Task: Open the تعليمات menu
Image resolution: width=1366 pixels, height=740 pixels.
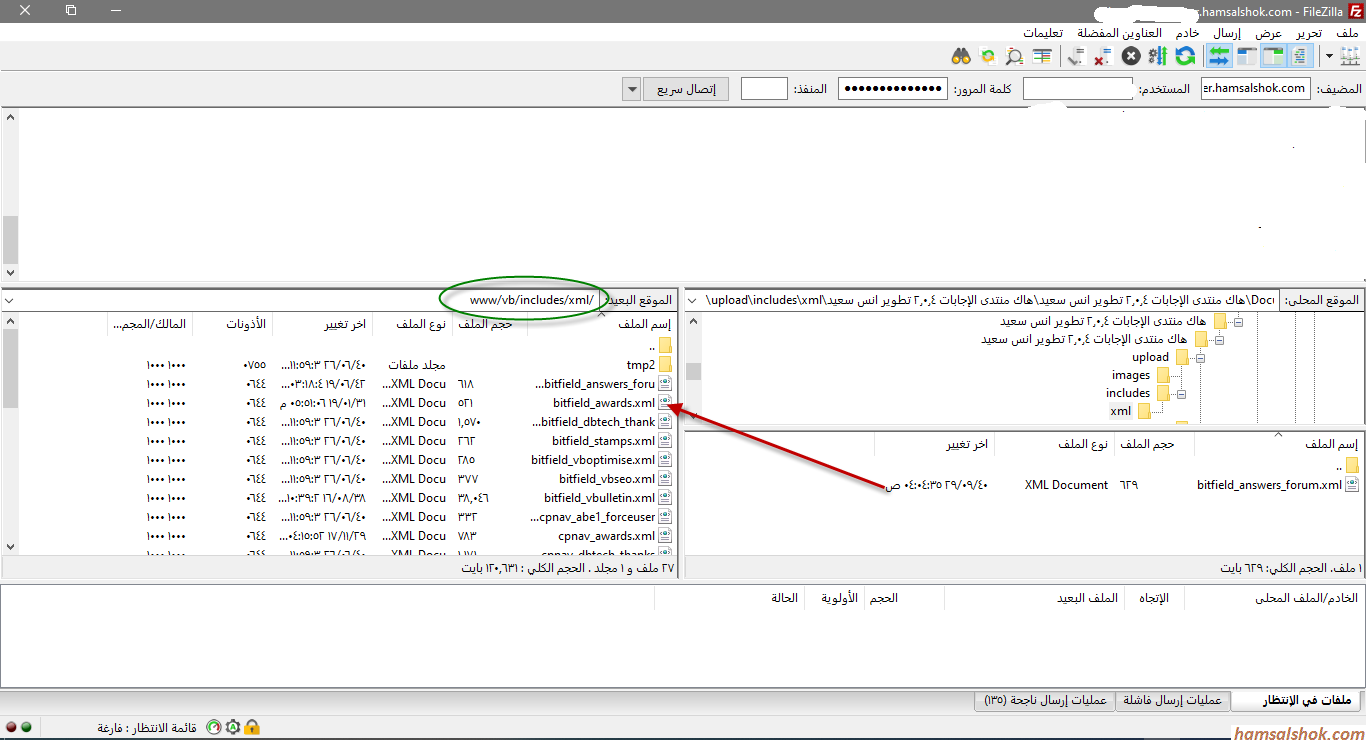Action: (x=1043, y=33)
